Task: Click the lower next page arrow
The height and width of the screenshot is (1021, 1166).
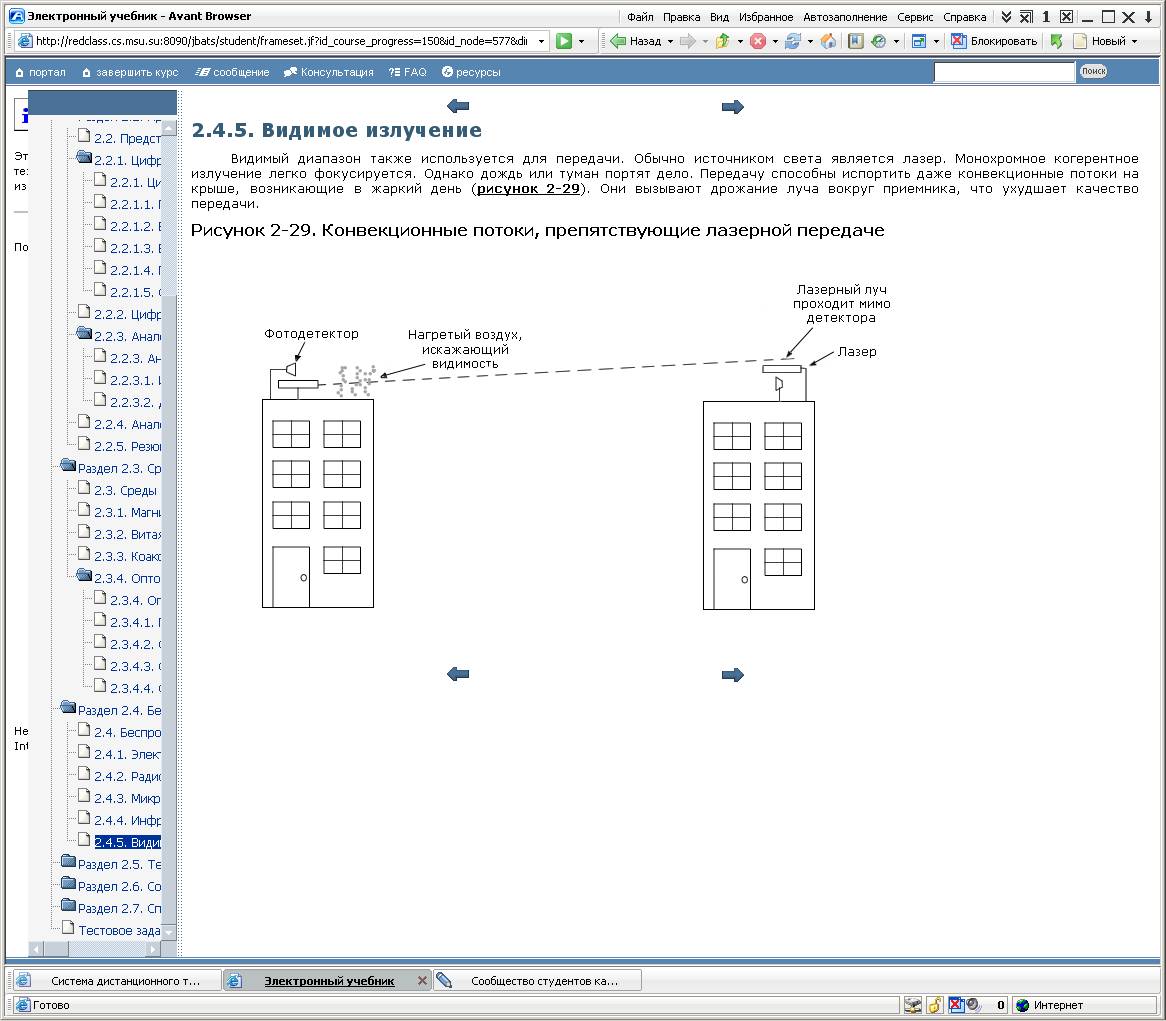Action: 732,675
